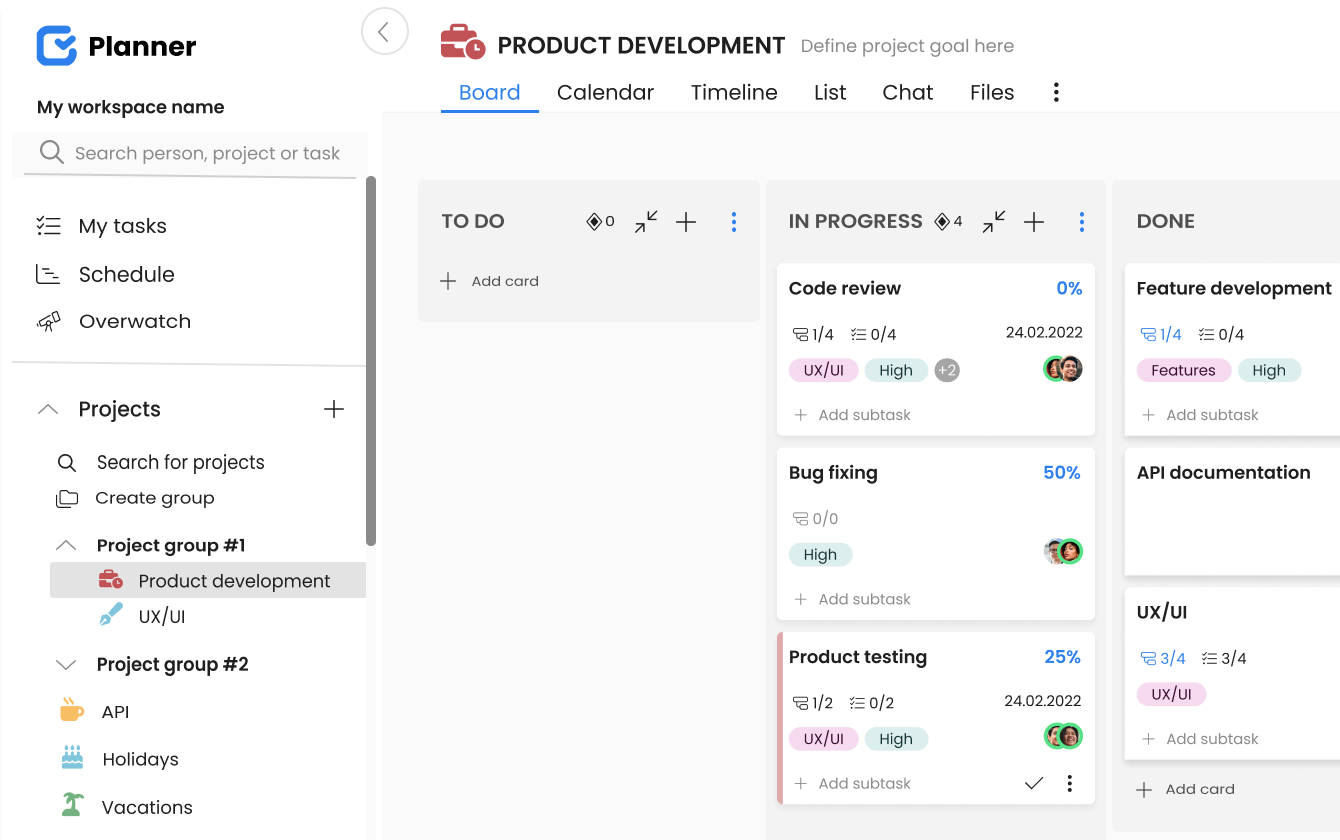The height and width of the screenshot is (840, 1340).
Task: Click the Planner logo icon
Action: click(x=57, y=46)
